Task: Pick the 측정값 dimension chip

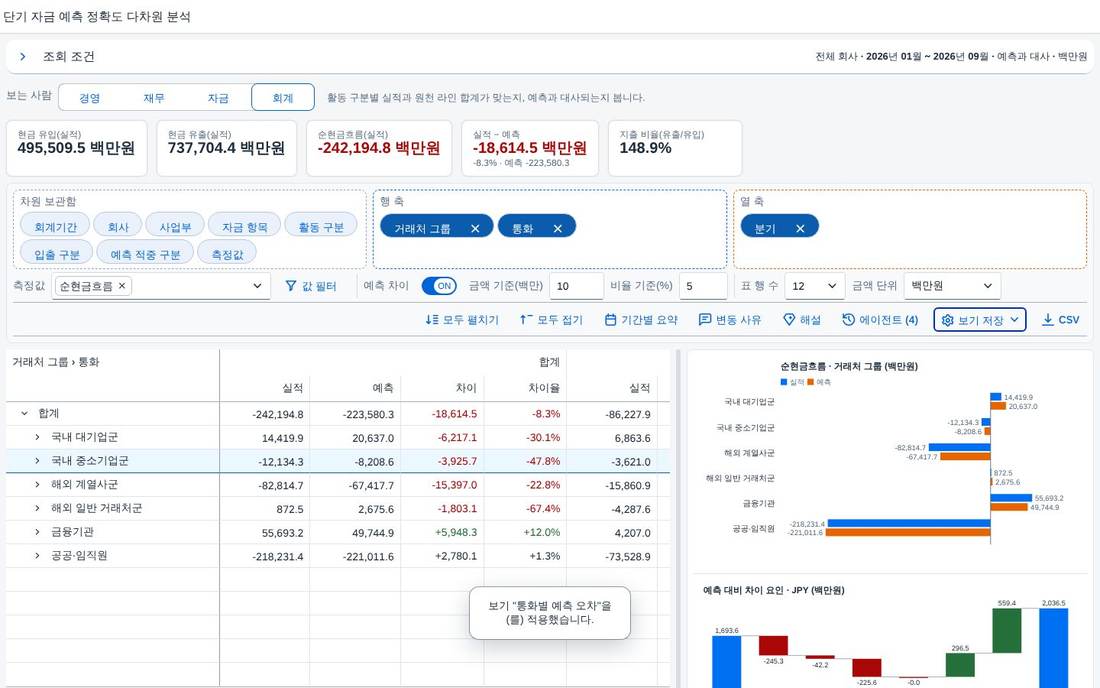Action: coord(227,254)
